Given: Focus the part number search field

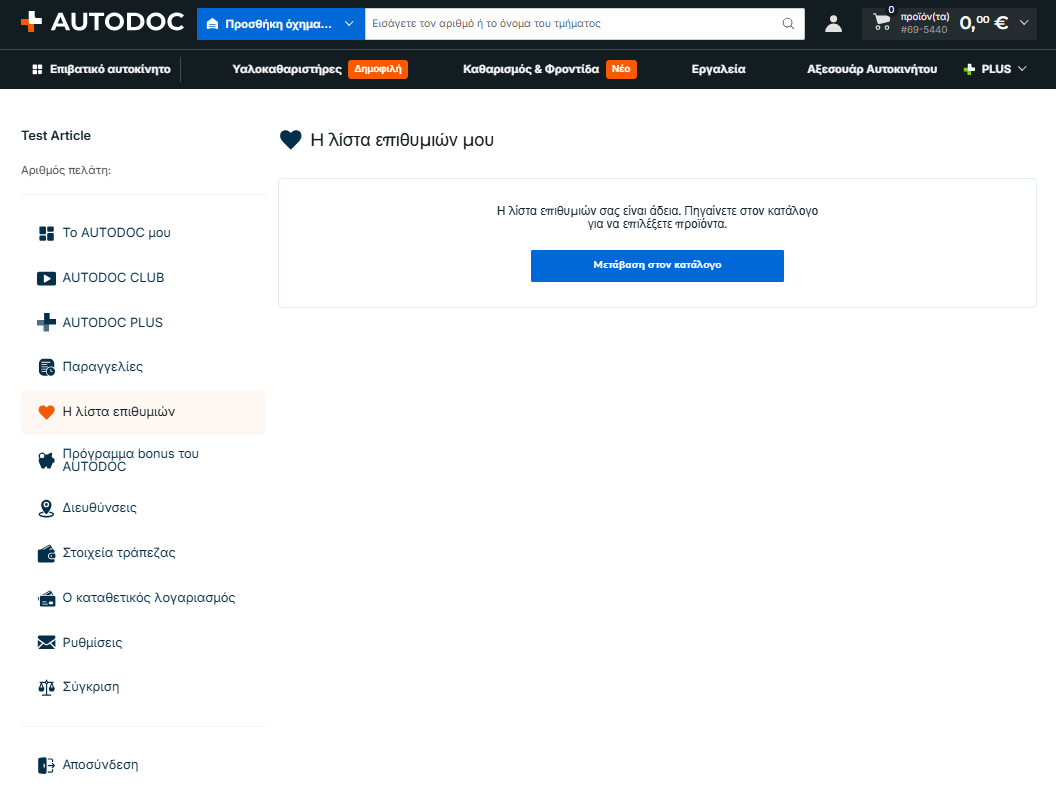Looking at the screenshot, I should (x=572, y=24).
